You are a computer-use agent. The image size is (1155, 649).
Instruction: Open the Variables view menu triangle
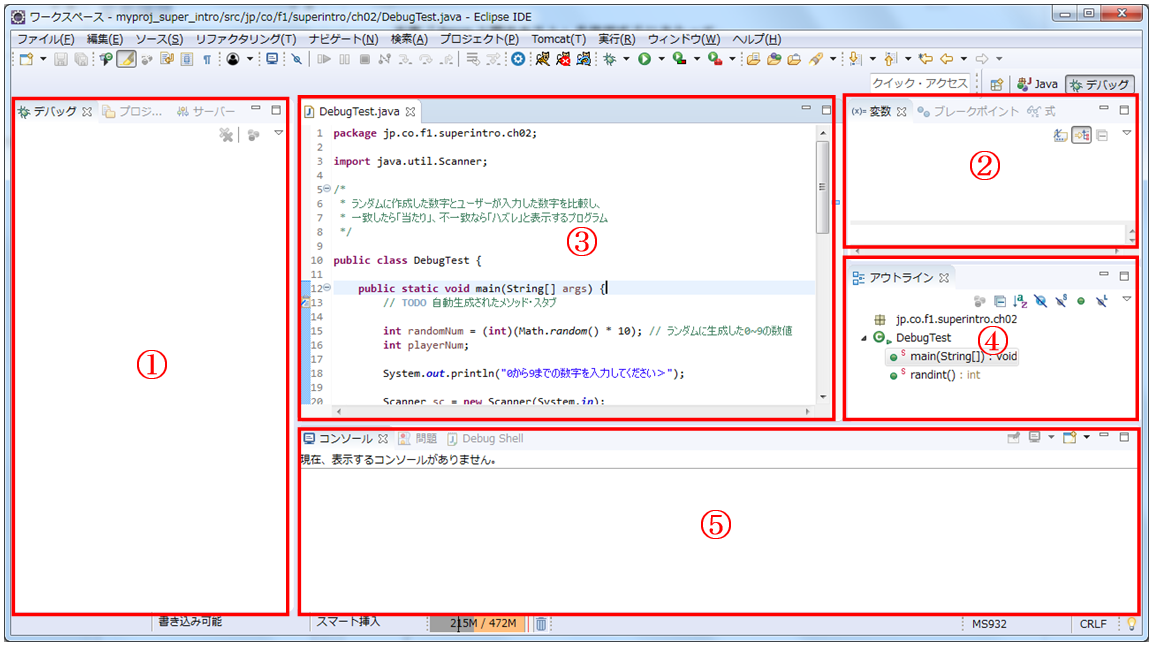1126,134
